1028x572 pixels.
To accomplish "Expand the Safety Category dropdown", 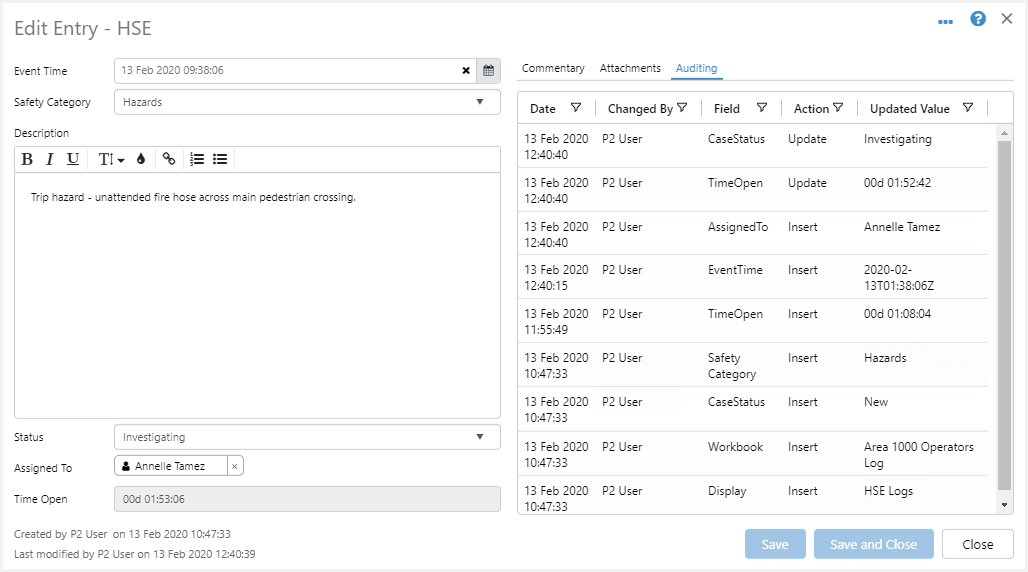I will pos(480,102).
